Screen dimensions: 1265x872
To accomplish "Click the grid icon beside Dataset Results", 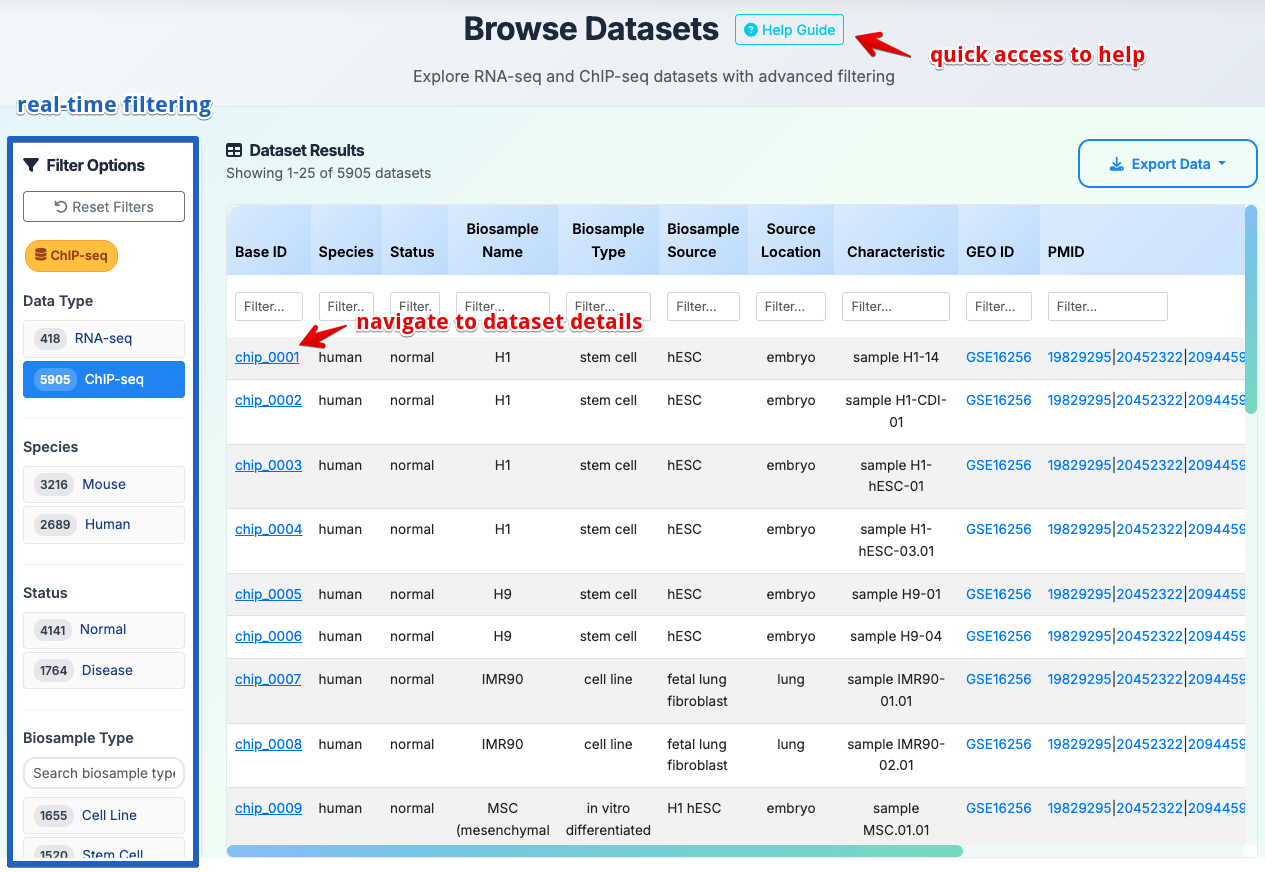I will (234, 150).
